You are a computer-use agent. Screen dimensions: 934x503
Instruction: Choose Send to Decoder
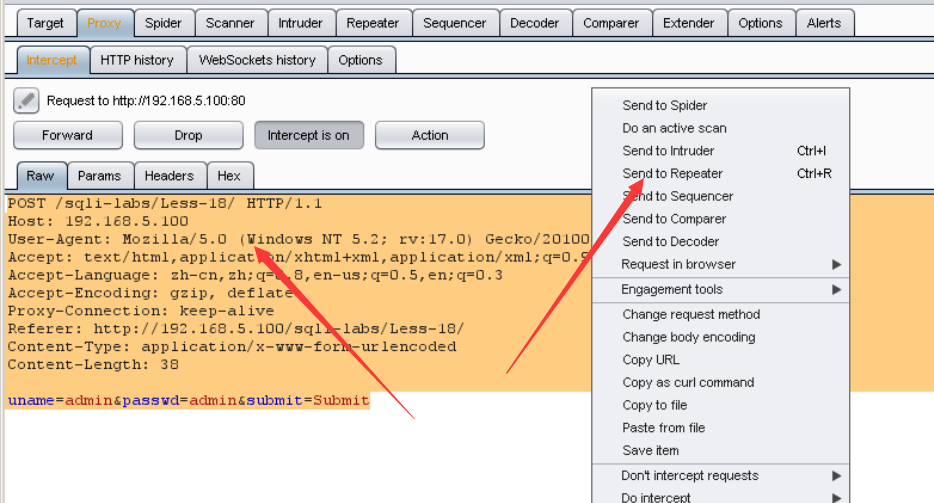click(720, 241)
